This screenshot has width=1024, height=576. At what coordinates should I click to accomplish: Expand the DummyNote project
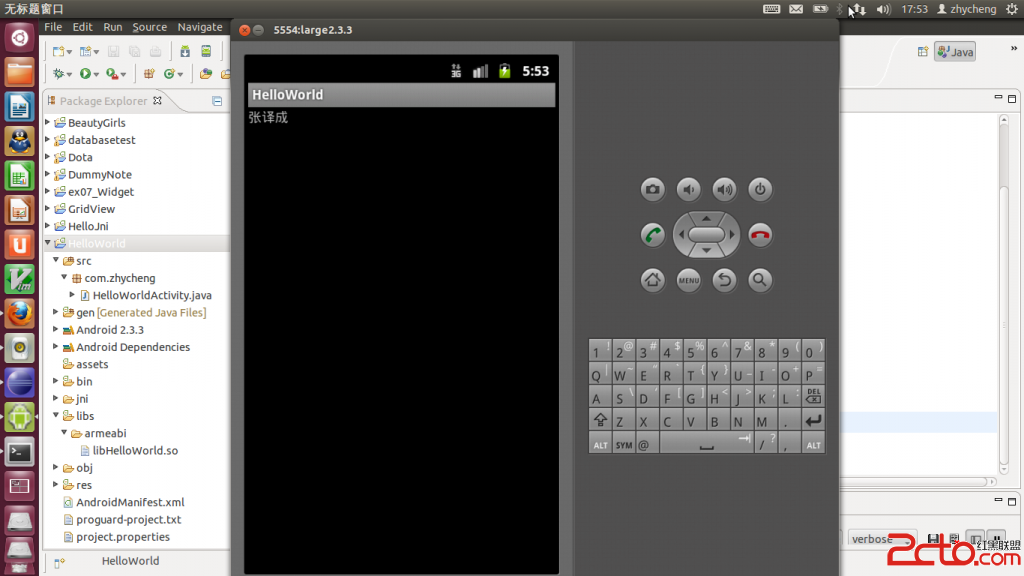[x=48, y=174]
